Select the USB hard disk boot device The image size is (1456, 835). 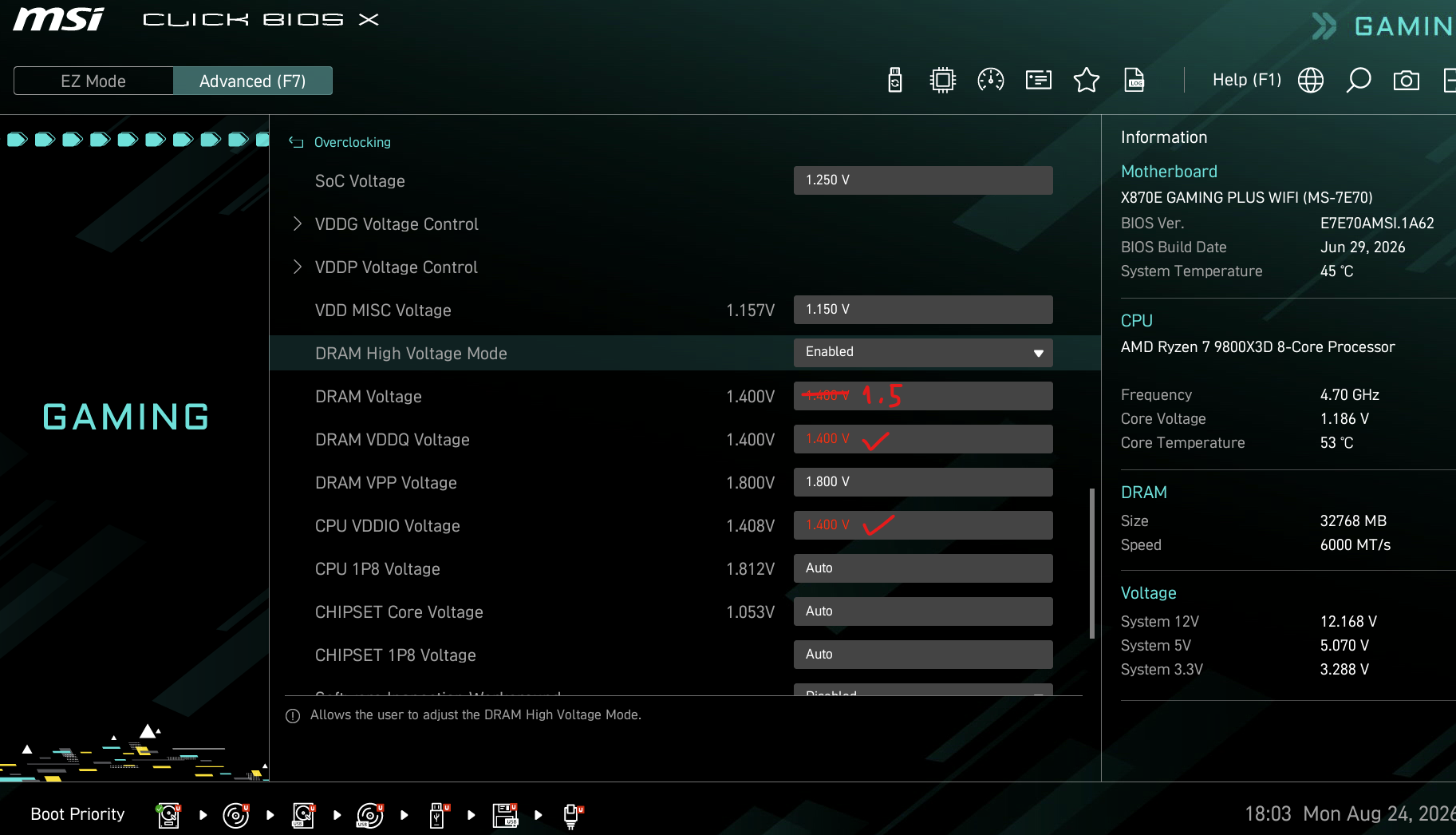tap(303, 815)
